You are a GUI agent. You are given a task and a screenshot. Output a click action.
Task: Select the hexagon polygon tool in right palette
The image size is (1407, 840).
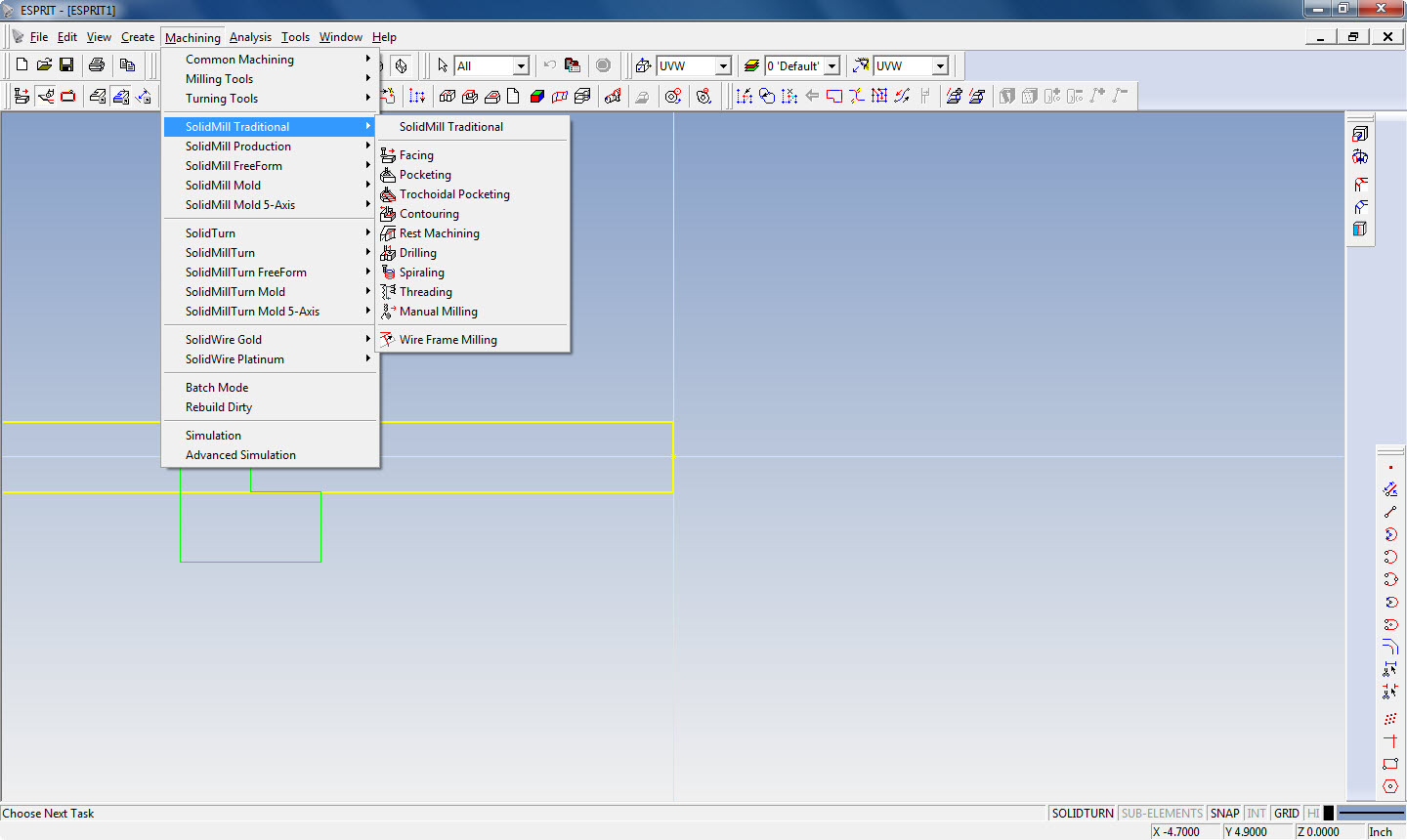[x=1390, y=786]
